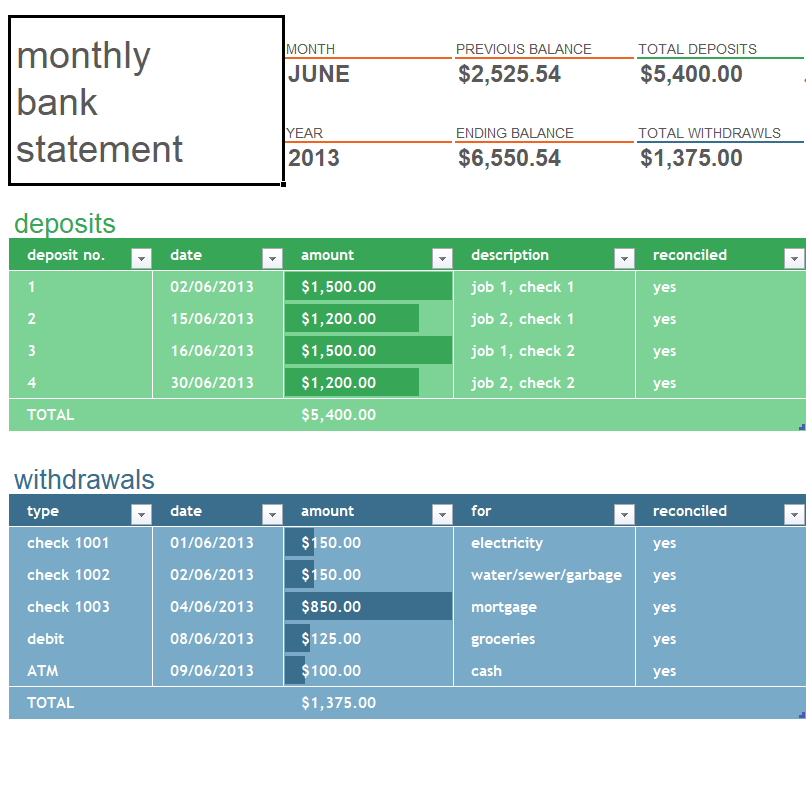Open the deposits date filter dropdown

(x=272, y=259)
